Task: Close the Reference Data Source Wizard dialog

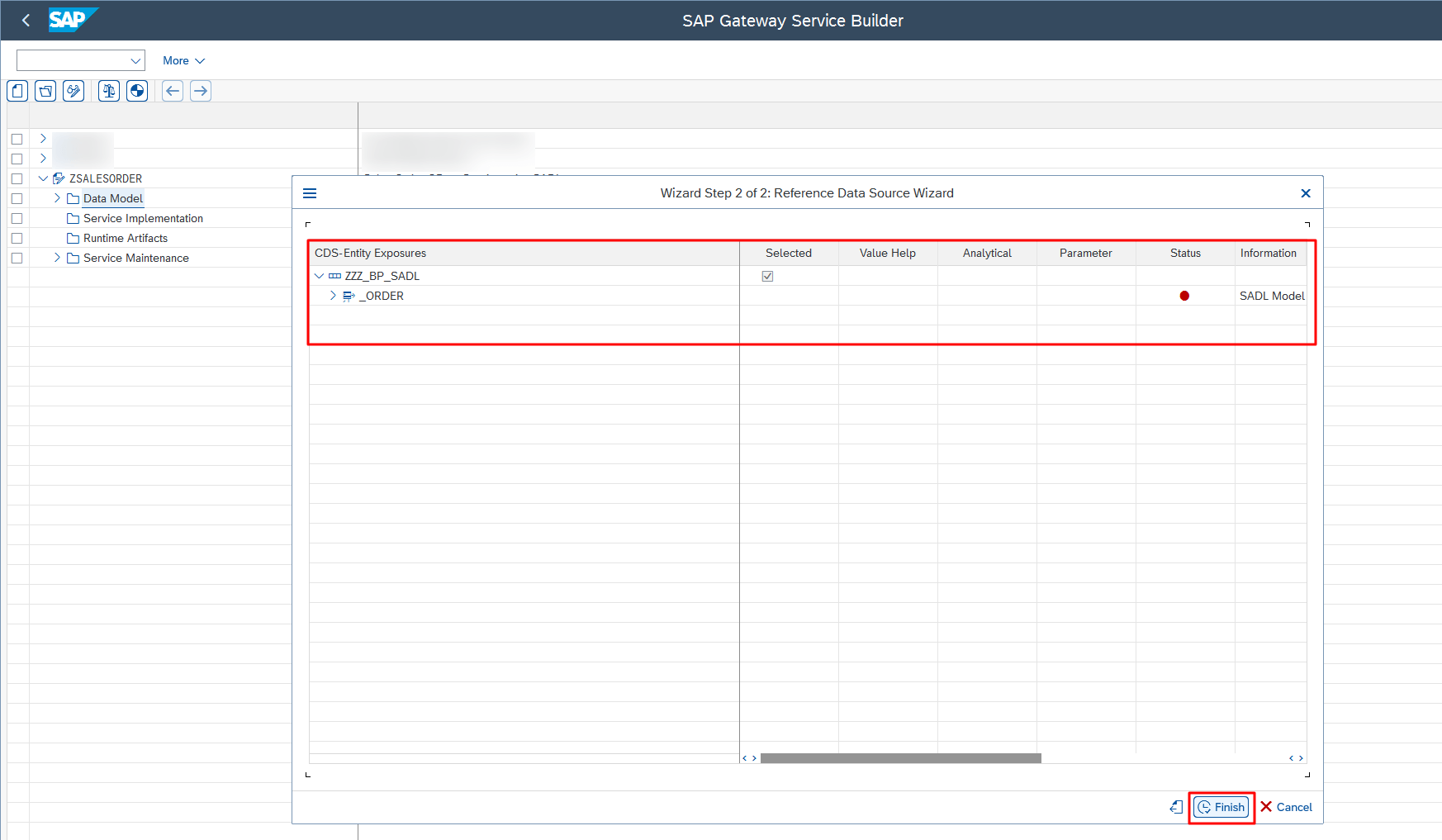Action: point(1306,193)
